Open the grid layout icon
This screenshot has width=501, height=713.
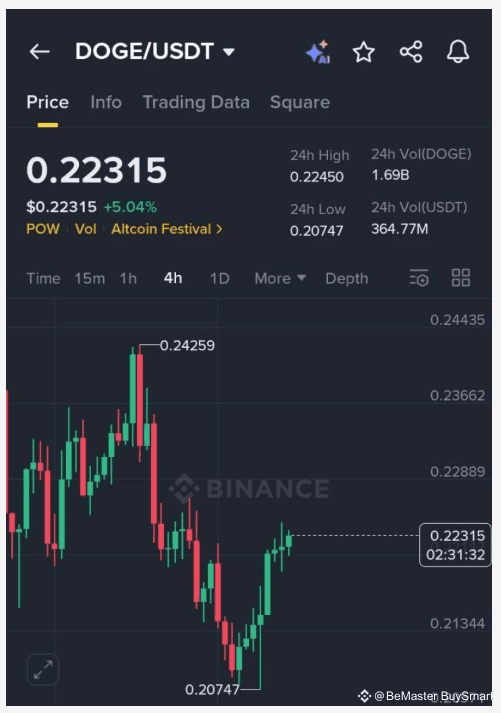click(x=461, y=277)
